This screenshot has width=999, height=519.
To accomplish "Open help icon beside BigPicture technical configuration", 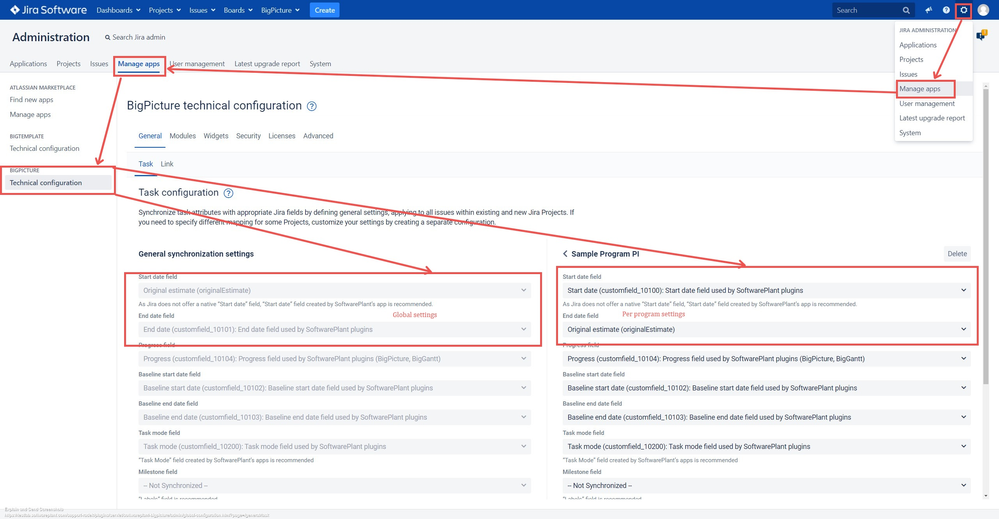I will click(312, 106).
